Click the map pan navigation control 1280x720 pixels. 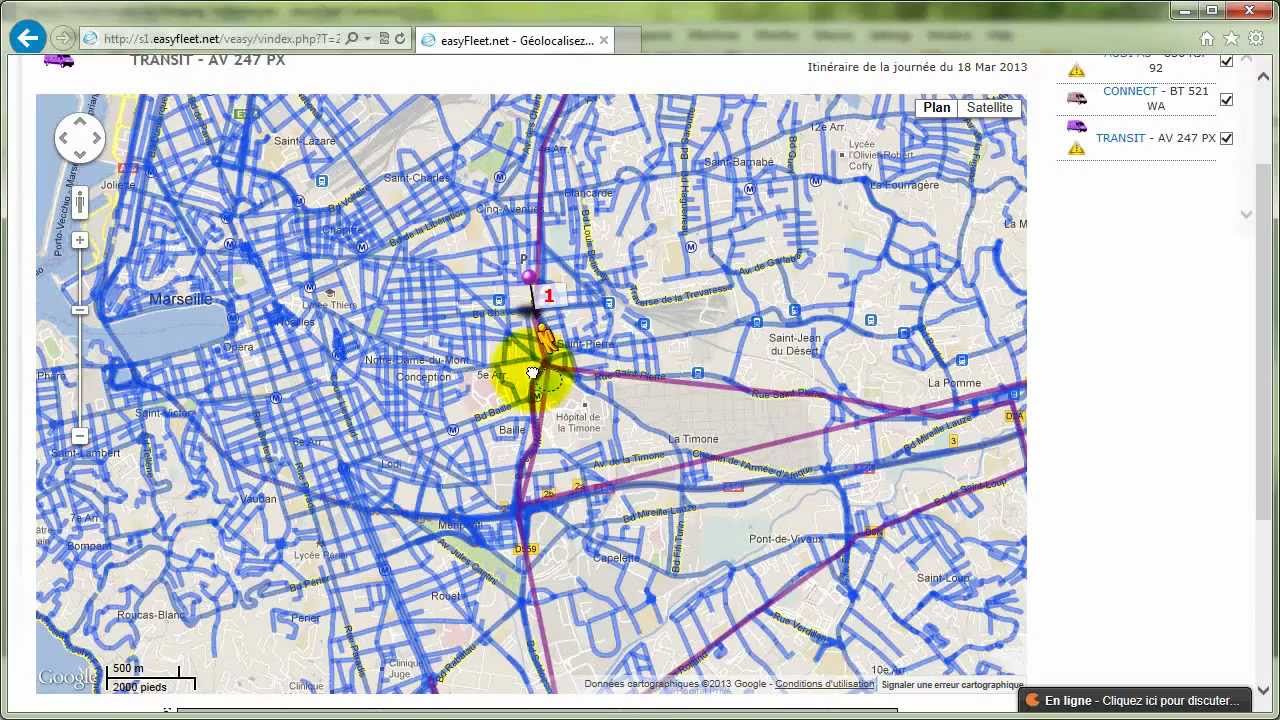point(80,138)
